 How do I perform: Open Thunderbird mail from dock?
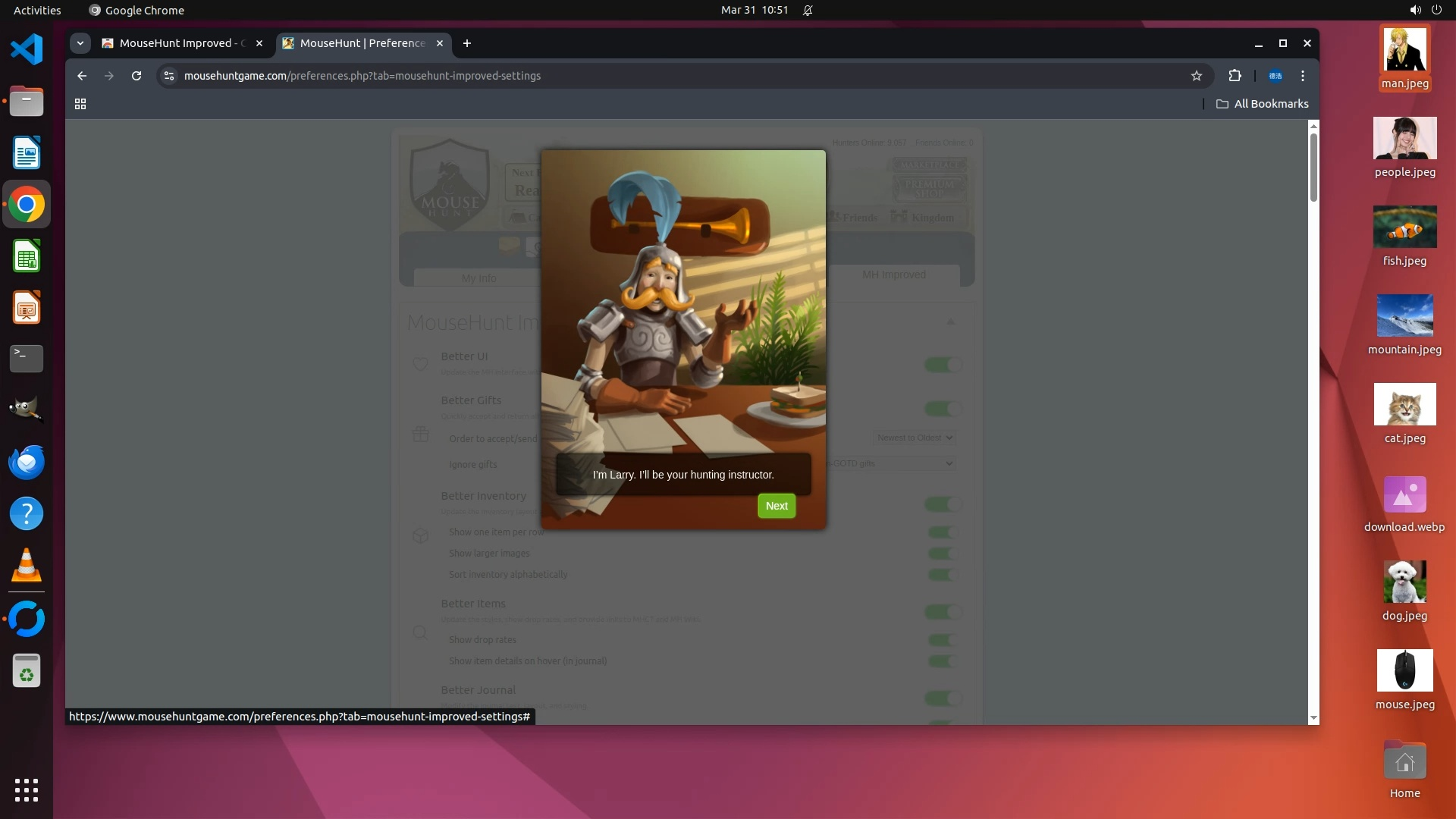[x=27, y=463]
